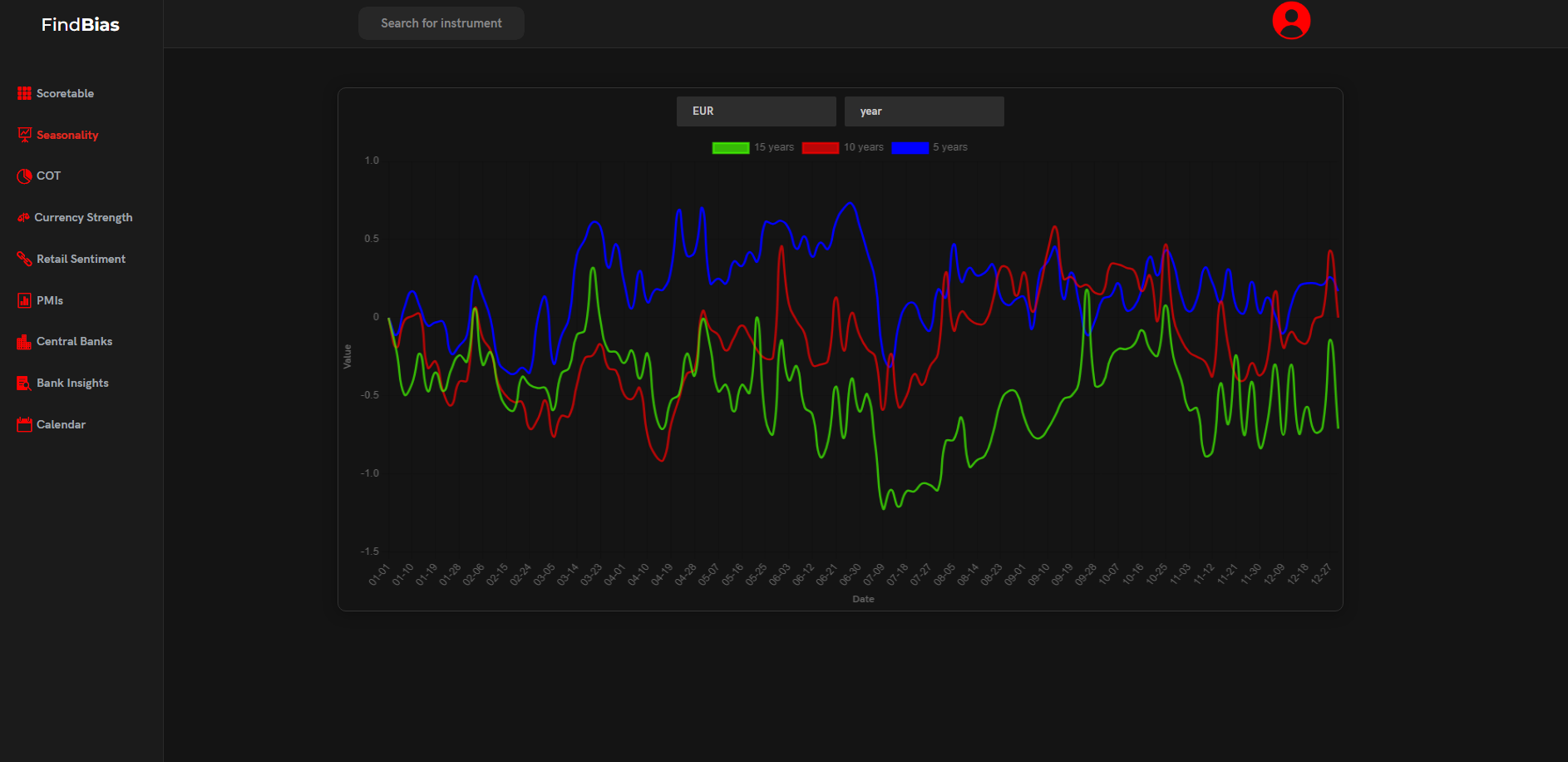
Task: Click the Currency Strength icon
Action: click(23, 218)
